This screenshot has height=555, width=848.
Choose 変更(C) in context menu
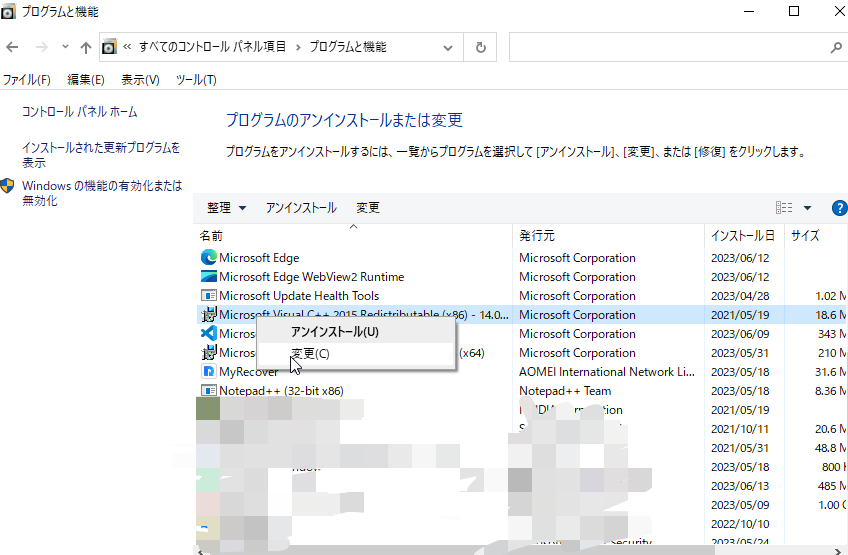coord(356,354)
